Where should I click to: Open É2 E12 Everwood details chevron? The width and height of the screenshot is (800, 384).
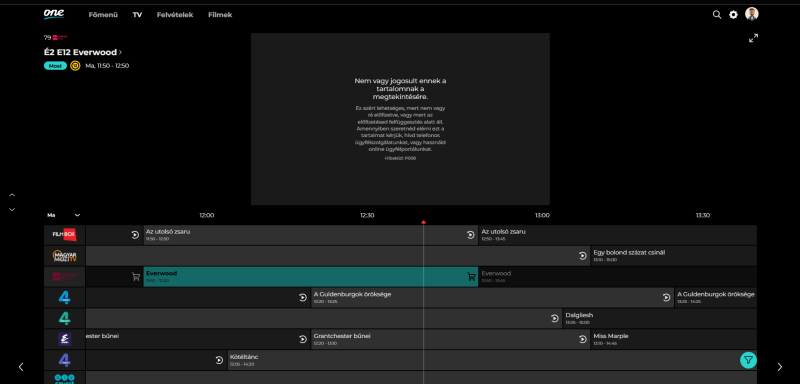click(x=120, y=52)
